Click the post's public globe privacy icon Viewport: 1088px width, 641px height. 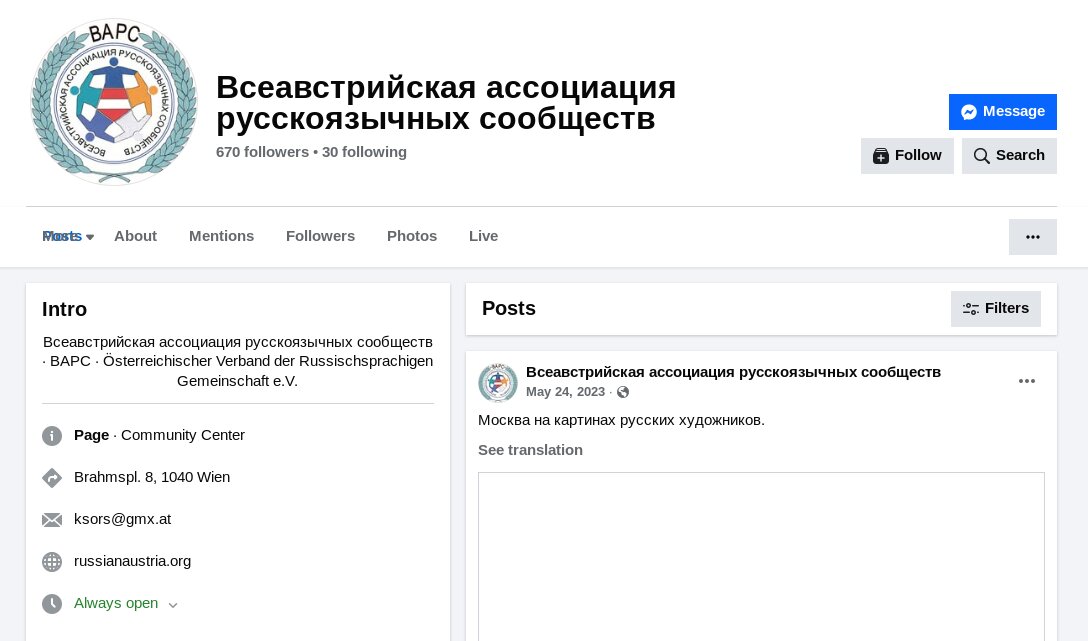[623, 392]
